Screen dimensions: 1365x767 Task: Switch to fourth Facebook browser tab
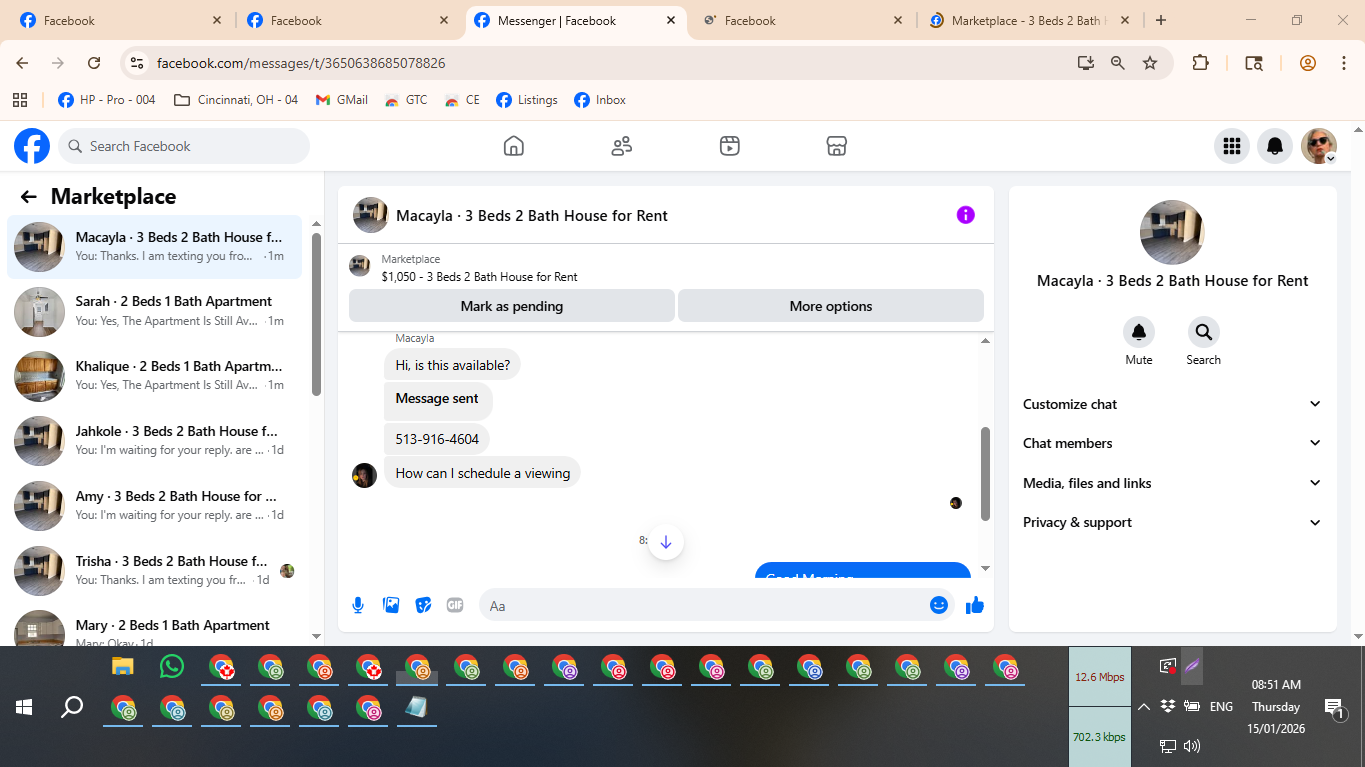(x=803, y=20)
